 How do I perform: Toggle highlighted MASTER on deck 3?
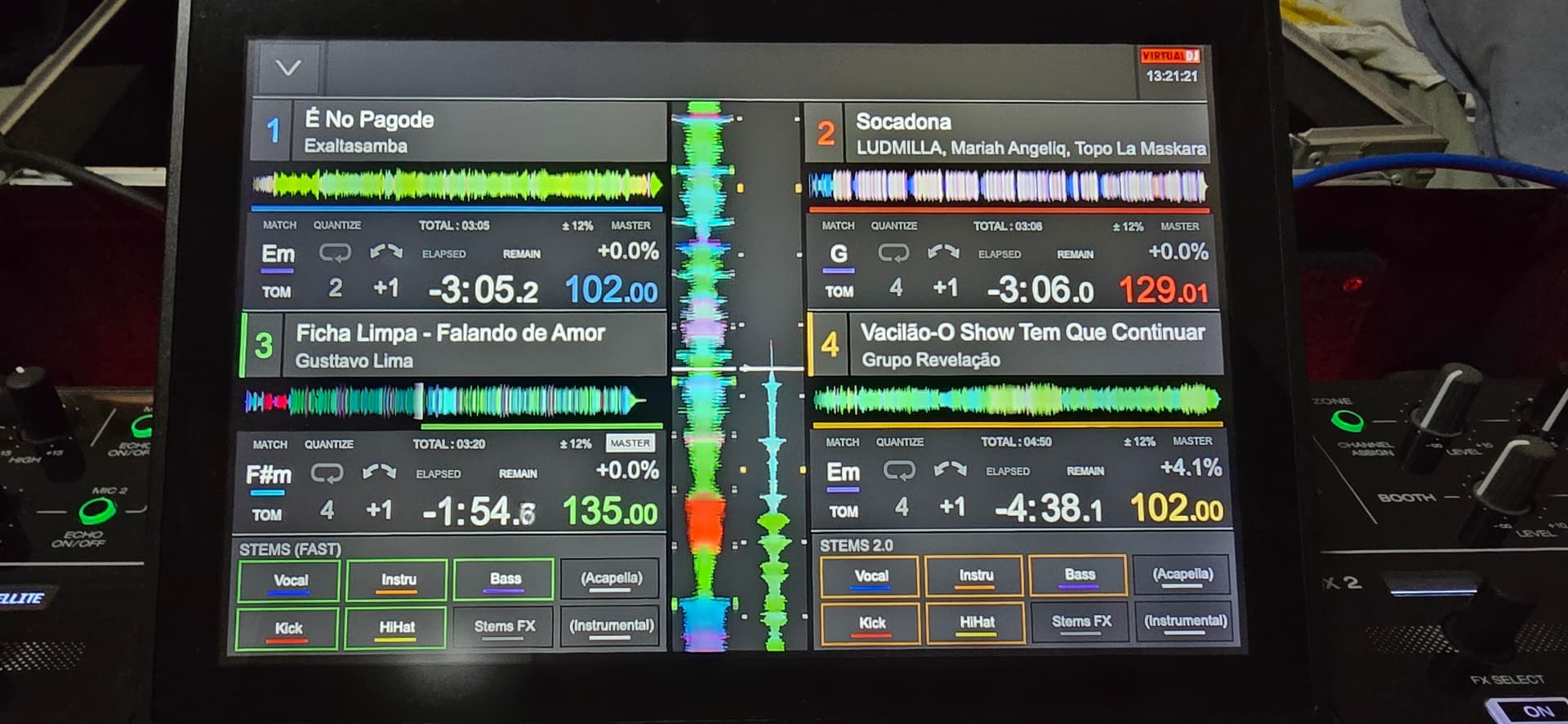point(630,443)
